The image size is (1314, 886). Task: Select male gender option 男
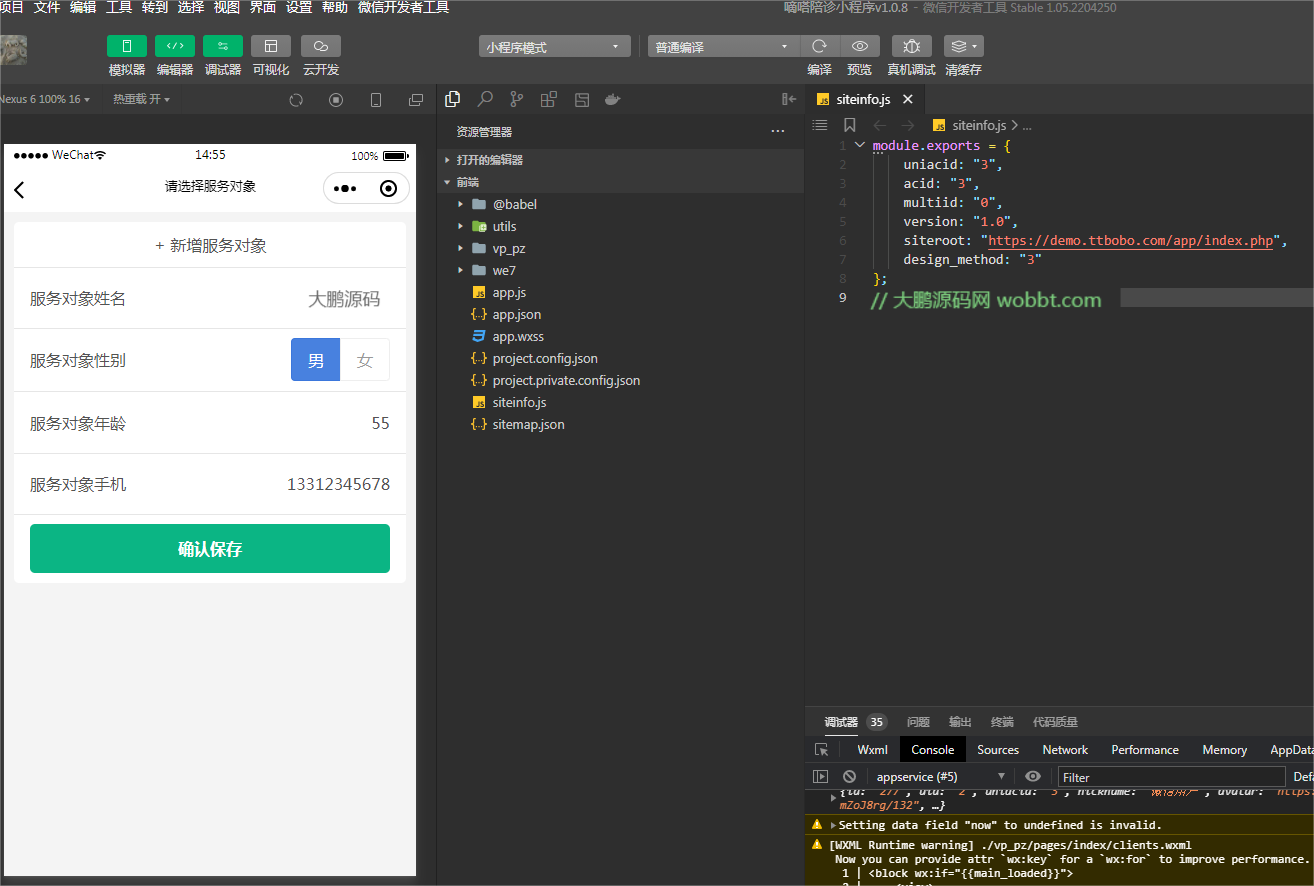[316, 360]
